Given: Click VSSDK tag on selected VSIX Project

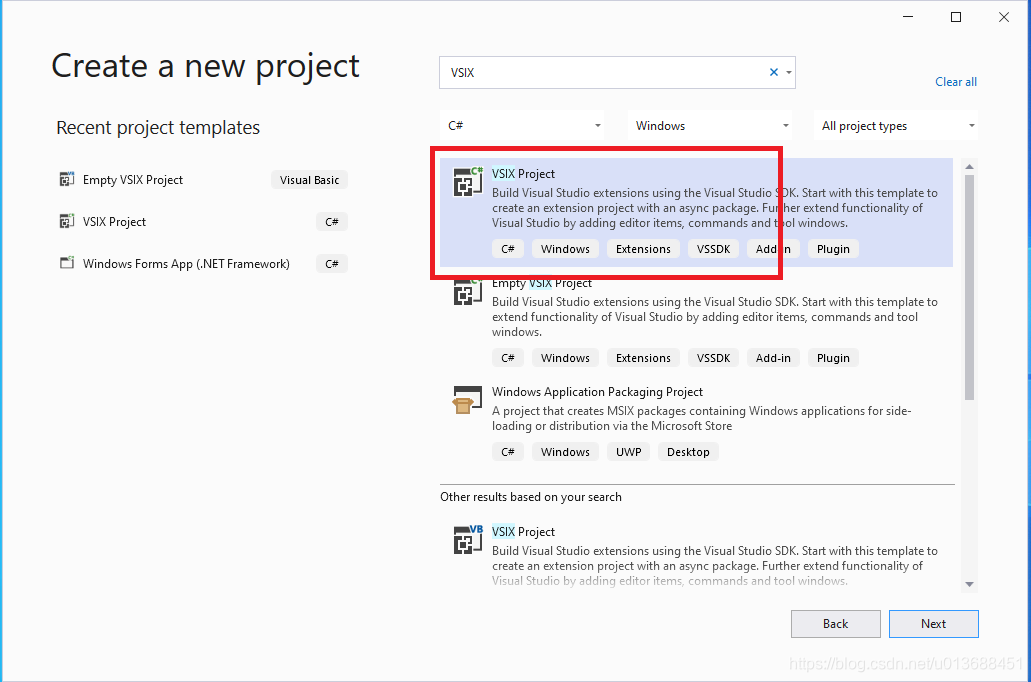Looking at the screenshot, I should 713,249.
